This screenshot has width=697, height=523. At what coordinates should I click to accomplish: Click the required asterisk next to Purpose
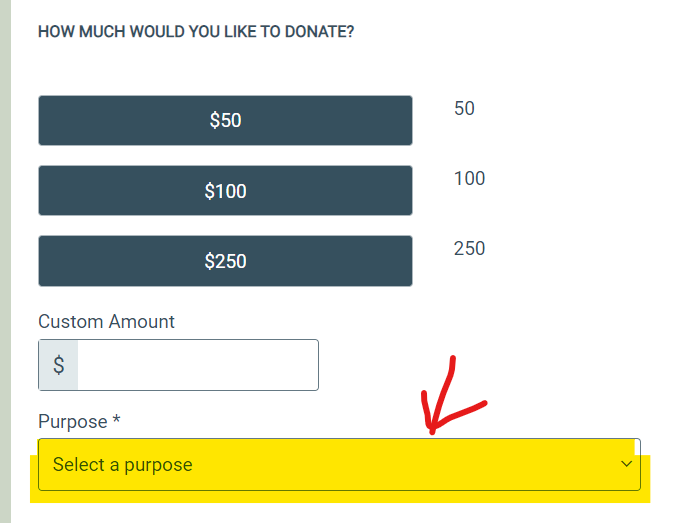[116, 421]
